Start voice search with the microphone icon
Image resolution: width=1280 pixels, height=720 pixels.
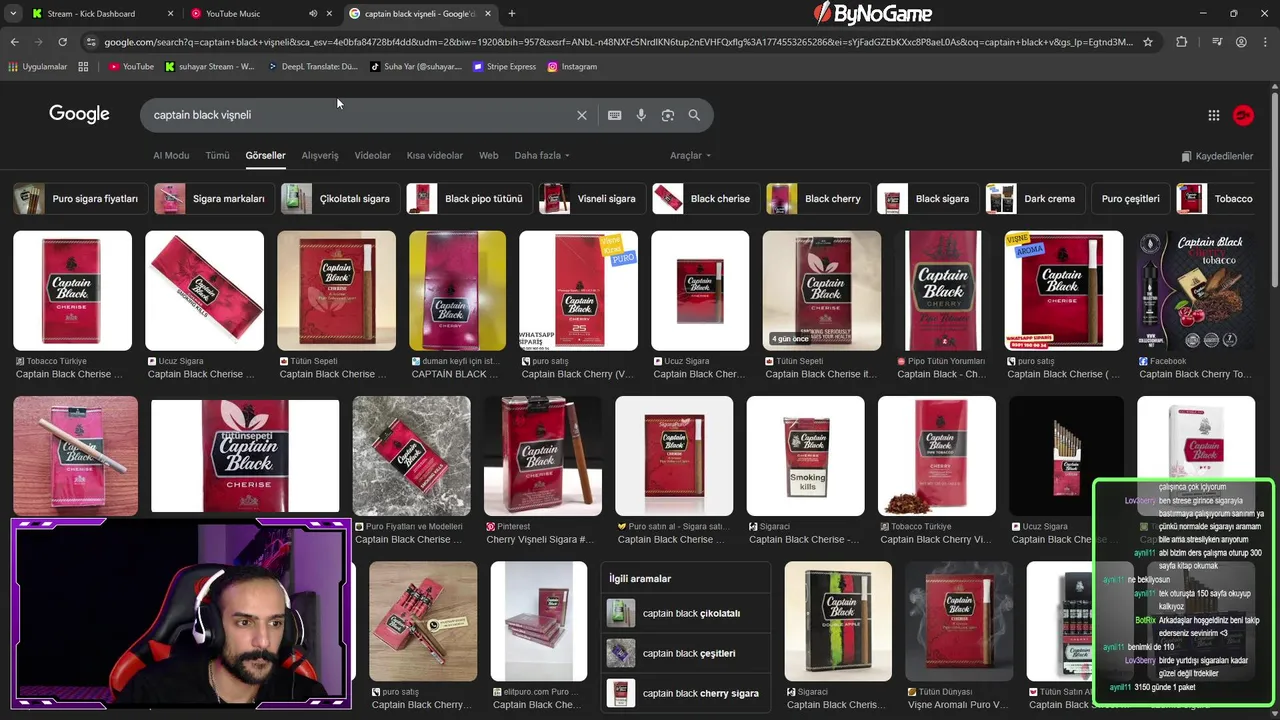(x=641, y=115)
